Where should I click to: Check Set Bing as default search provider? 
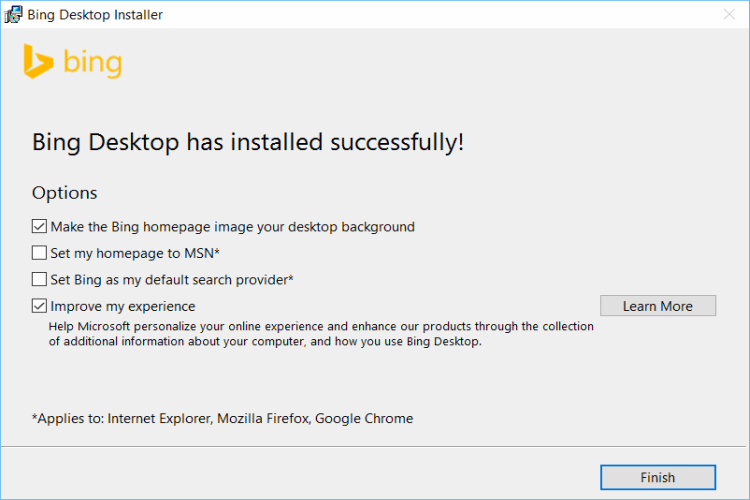coord(39,279)
